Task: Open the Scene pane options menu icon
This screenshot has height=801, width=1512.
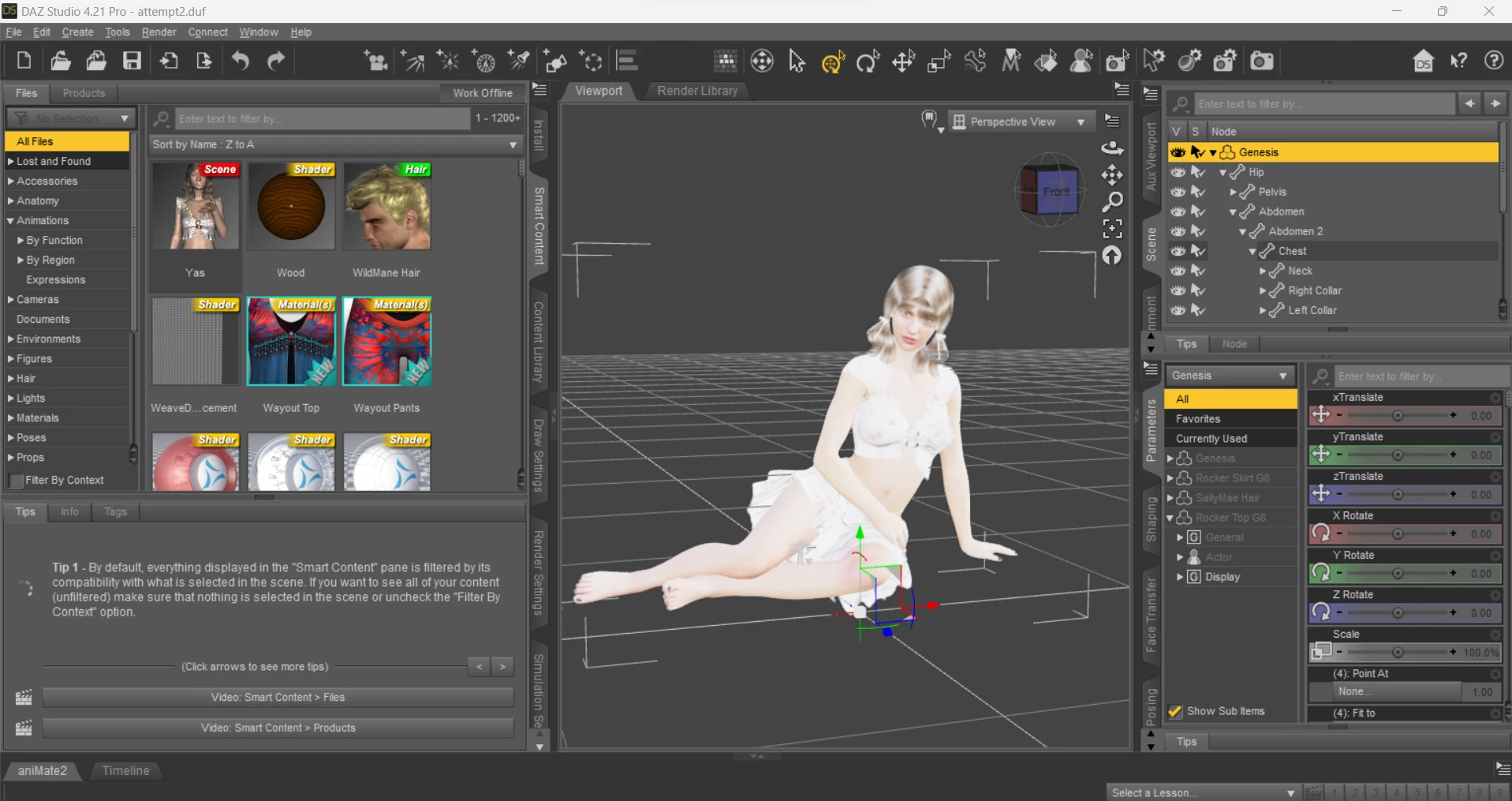Action: [x=1151, y=95]
